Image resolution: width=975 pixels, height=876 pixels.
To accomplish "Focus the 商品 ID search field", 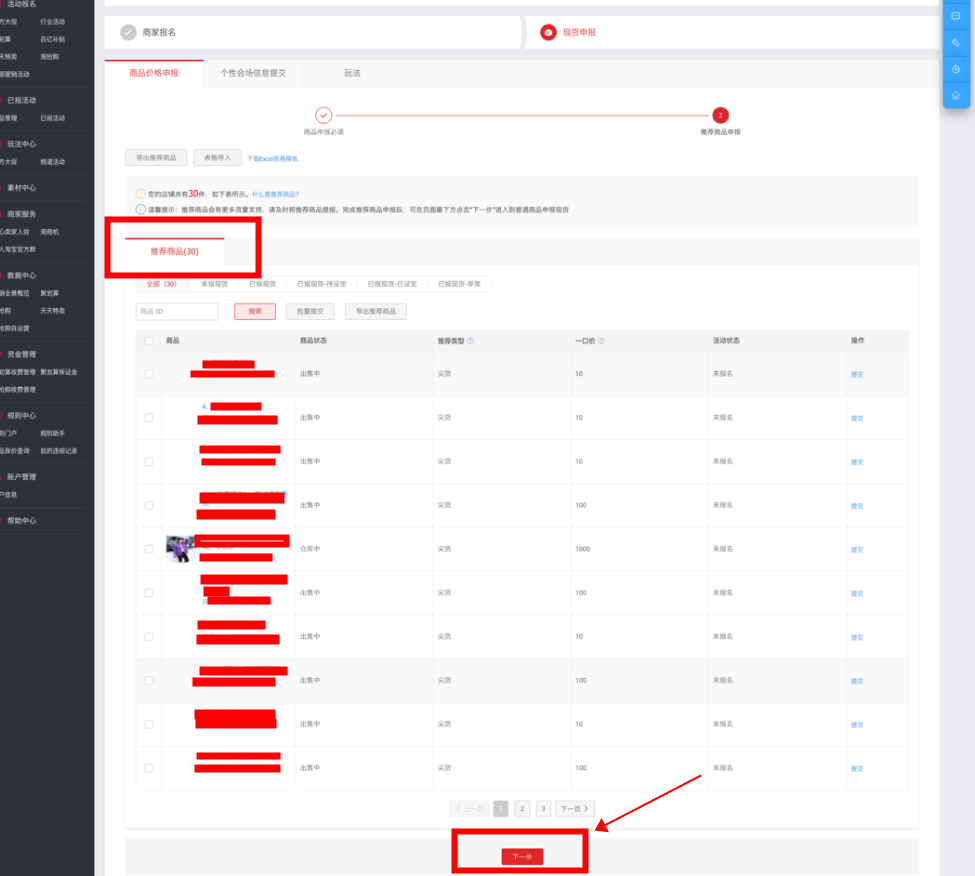I will tap(177, 311).
